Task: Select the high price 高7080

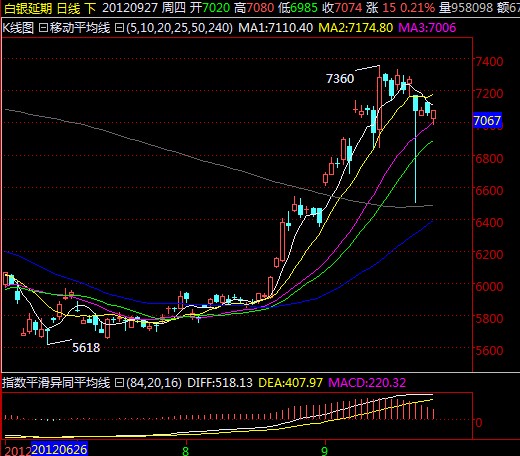Action: pos(254,8)
